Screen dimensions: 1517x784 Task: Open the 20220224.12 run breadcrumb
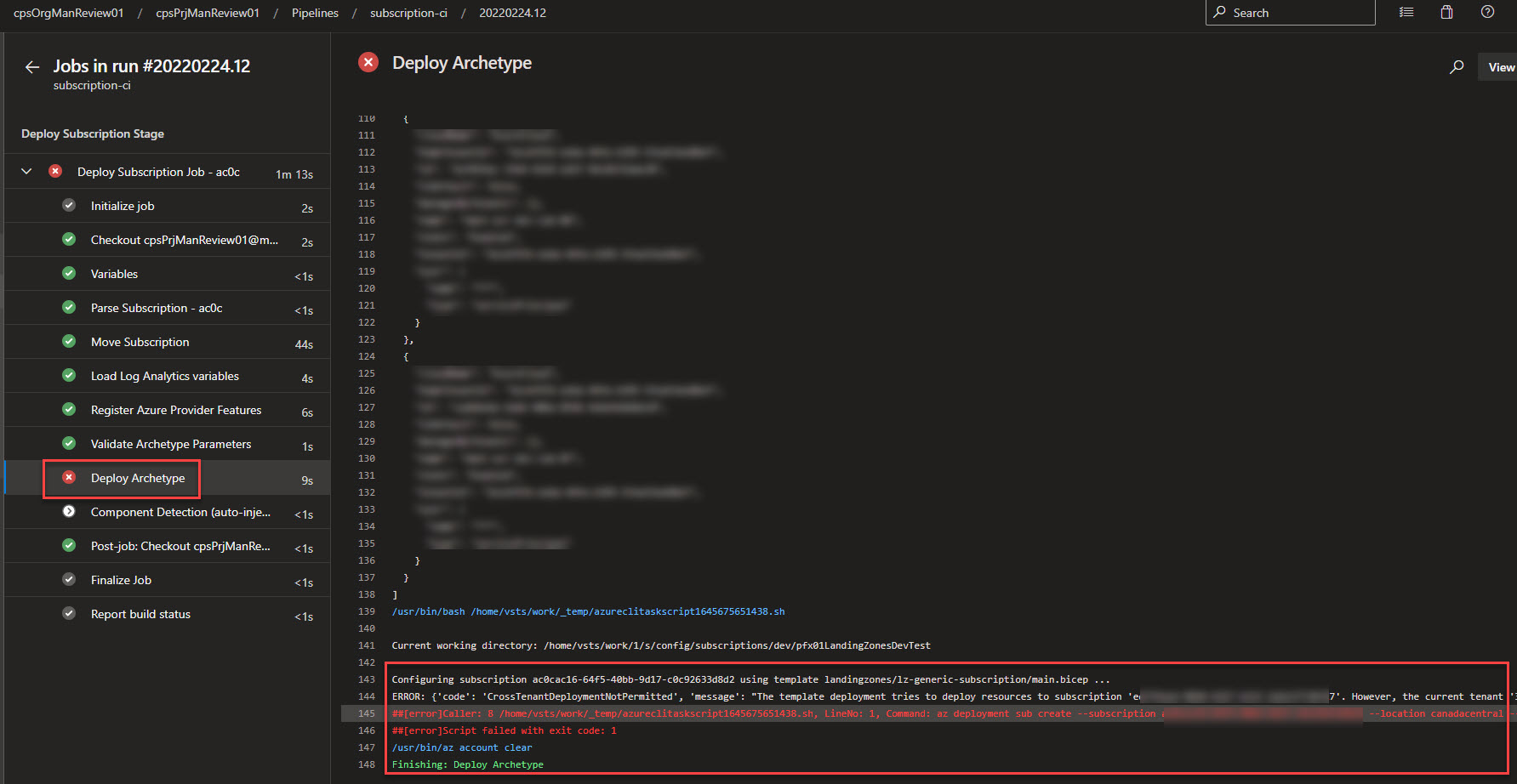click(x=512, y=13)
